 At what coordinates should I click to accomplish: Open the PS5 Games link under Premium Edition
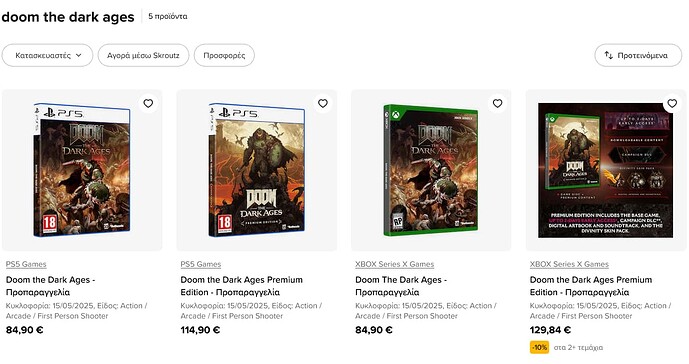(201, 264)
